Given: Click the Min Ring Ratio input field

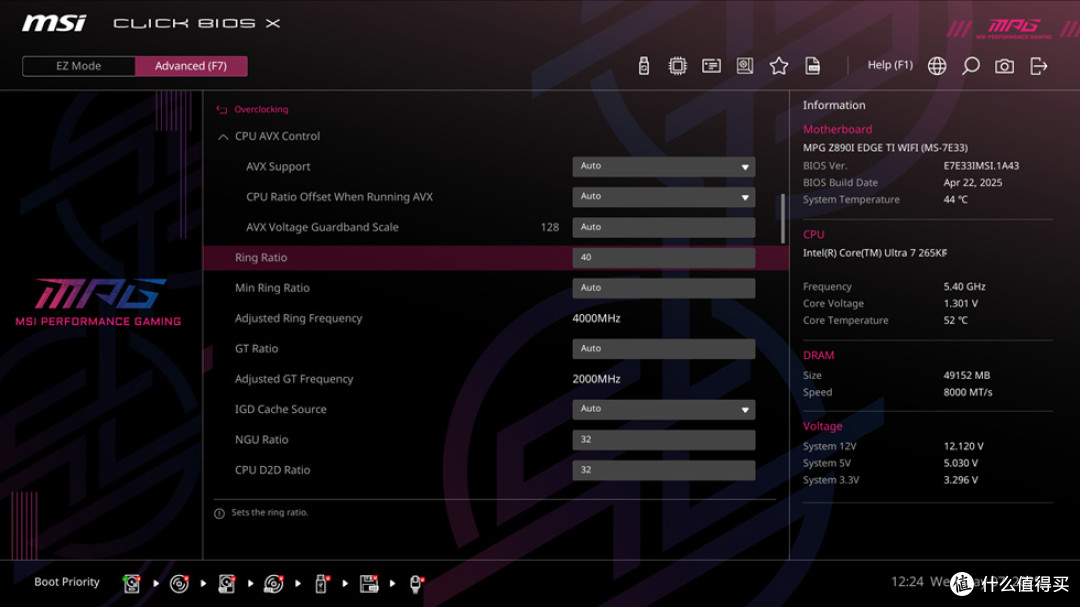Looking at the screenshot, I should (x=663, y=287).
